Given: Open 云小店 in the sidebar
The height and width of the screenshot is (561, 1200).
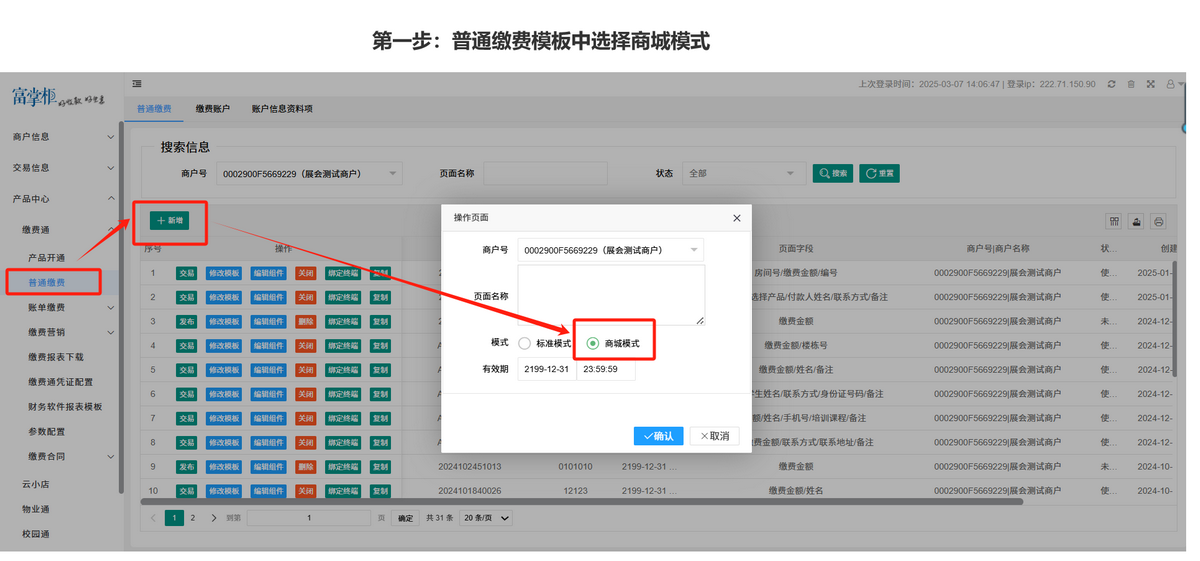Looking at the screenshot, I should 36,484.
